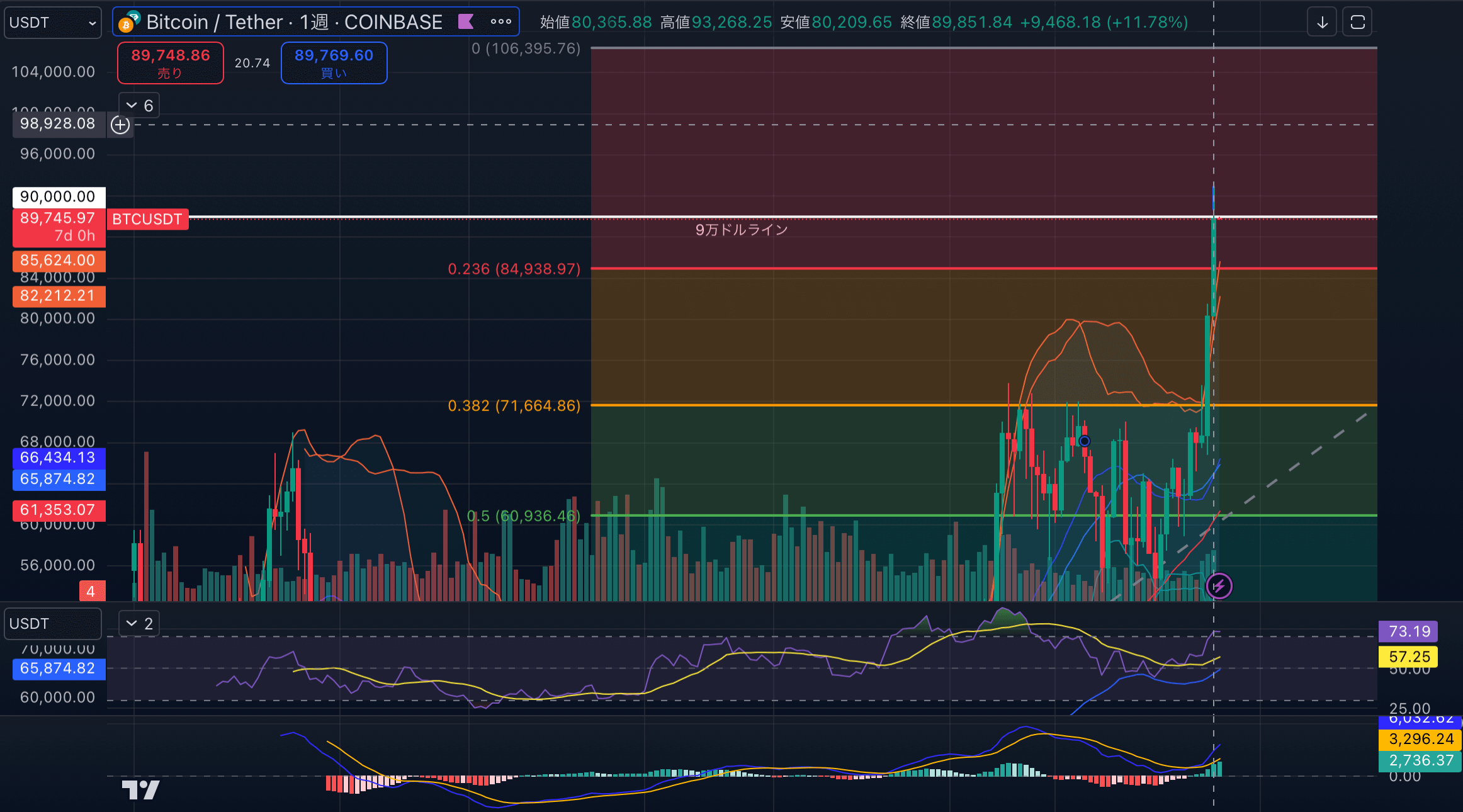Click the blue 65,874.82 main axis label

[x=59, y=479]
